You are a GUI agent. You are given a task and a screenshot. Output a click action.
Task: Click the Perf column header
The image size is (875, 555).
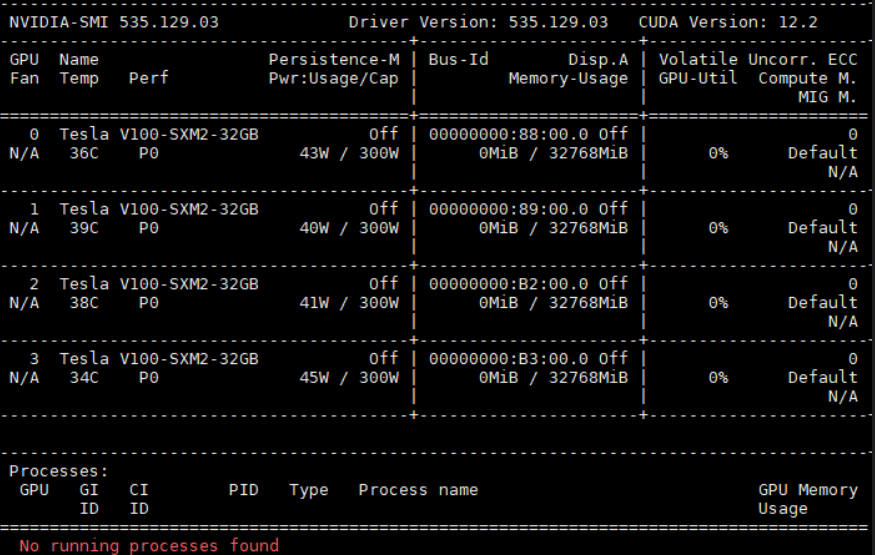coord(148,79)
